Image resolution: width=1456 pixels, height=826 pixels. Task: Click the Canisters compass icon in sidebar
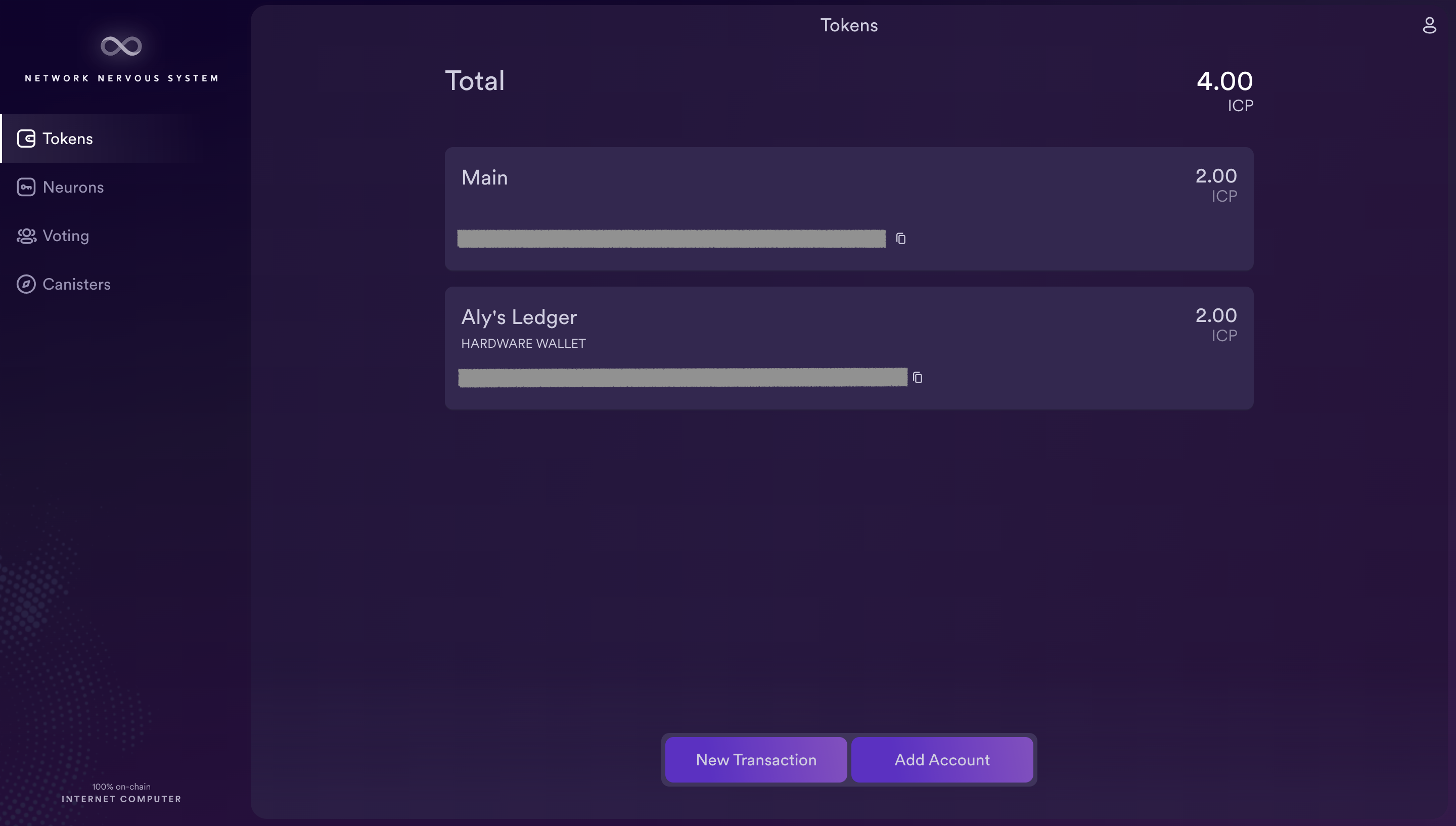click(x=26, y=284)
